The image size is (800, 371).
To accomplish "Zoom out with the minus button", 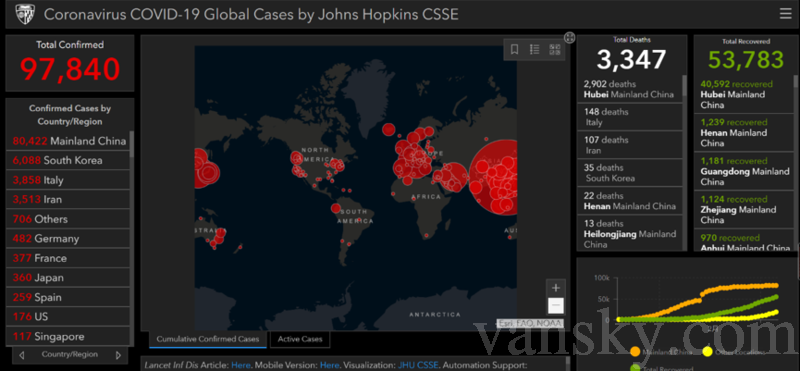I will click(556, 305).
